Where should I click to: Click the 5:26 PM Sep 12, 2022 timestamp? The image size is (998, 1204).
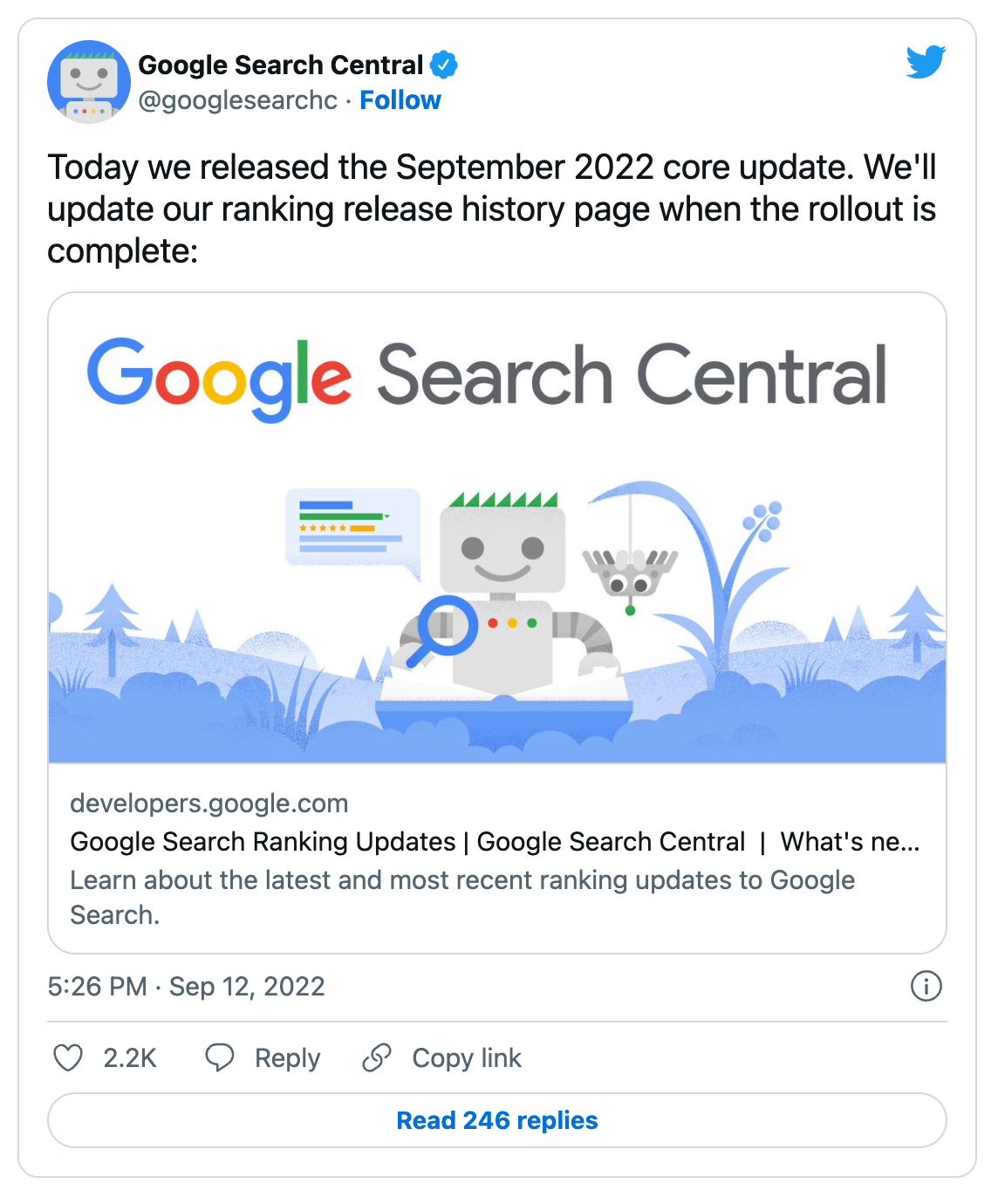(186, 986)
